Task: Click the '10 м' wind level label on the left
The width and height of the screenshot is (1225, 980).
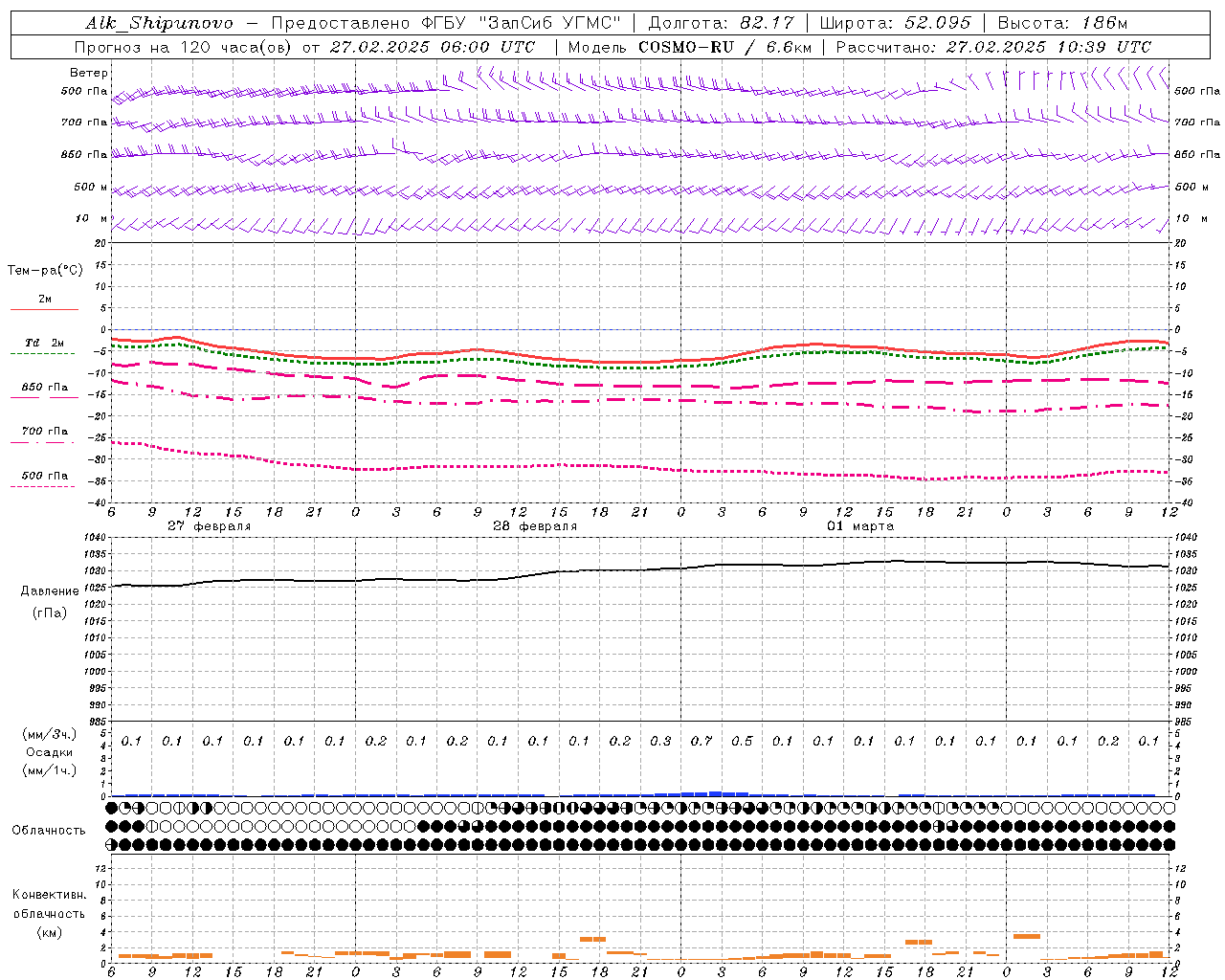Action: (92, 218)
